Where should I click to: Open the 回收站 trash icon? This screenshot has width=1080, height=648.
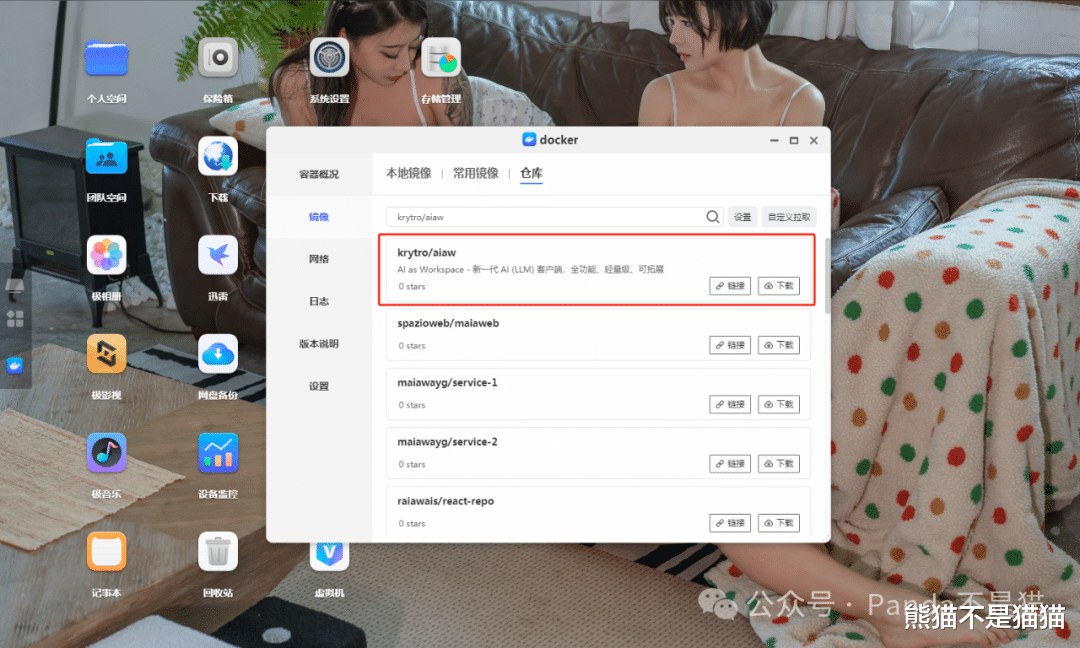tap(218, 552)
